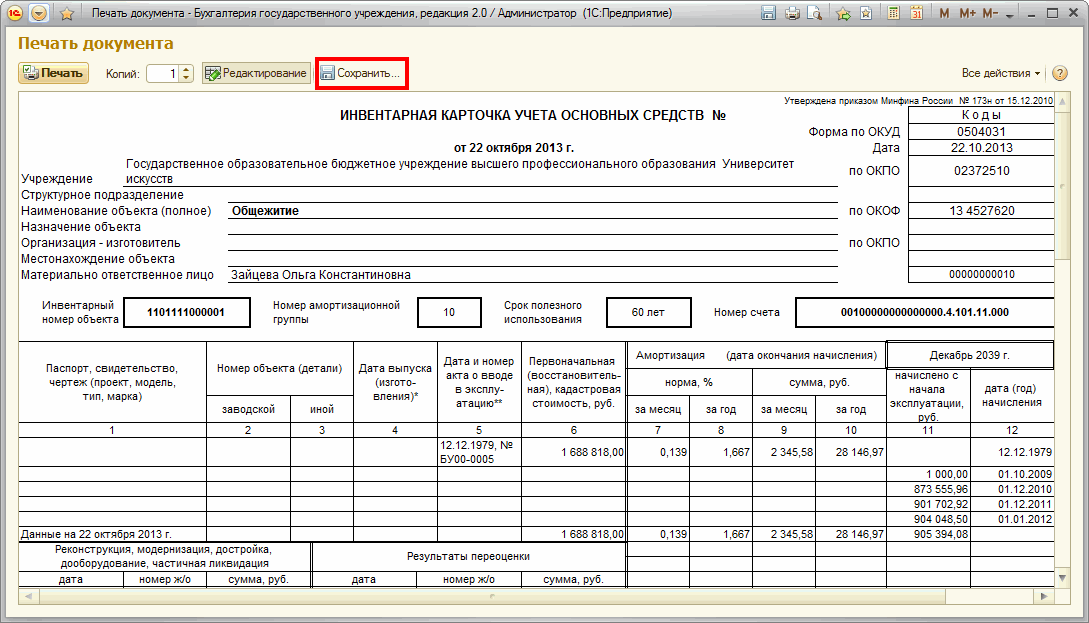Open help with the question mark icon
Screen dimensions: 1089x623
pos(1060,73)
